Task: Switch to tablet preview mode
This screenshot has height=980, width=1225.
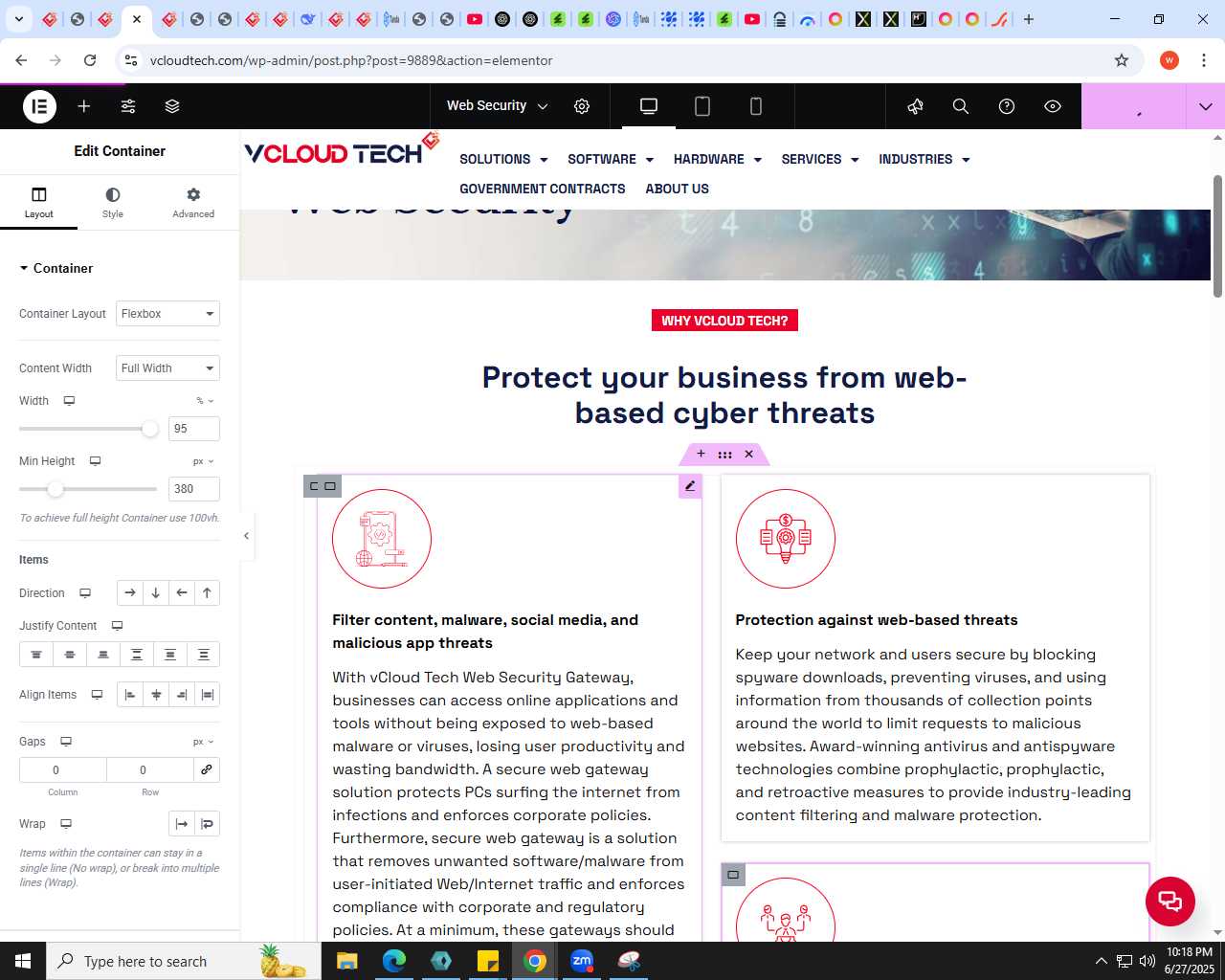Action: click(x=702, y=106)
